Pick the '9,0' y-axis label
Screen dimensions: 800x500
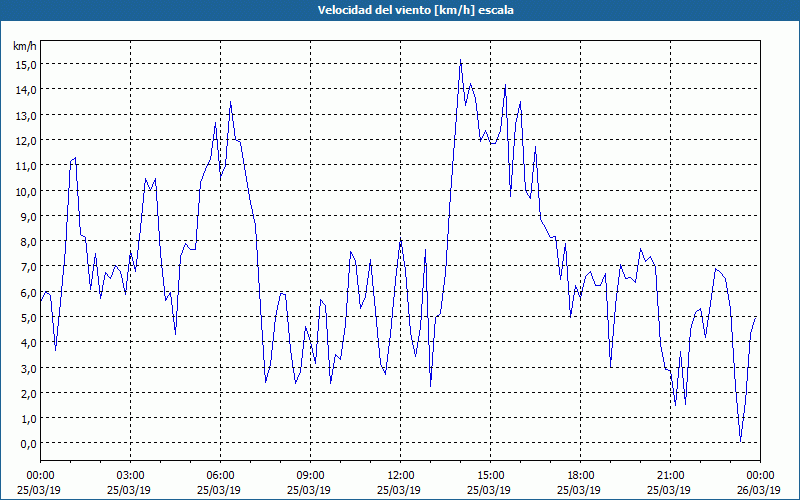(x=30, y=217)
